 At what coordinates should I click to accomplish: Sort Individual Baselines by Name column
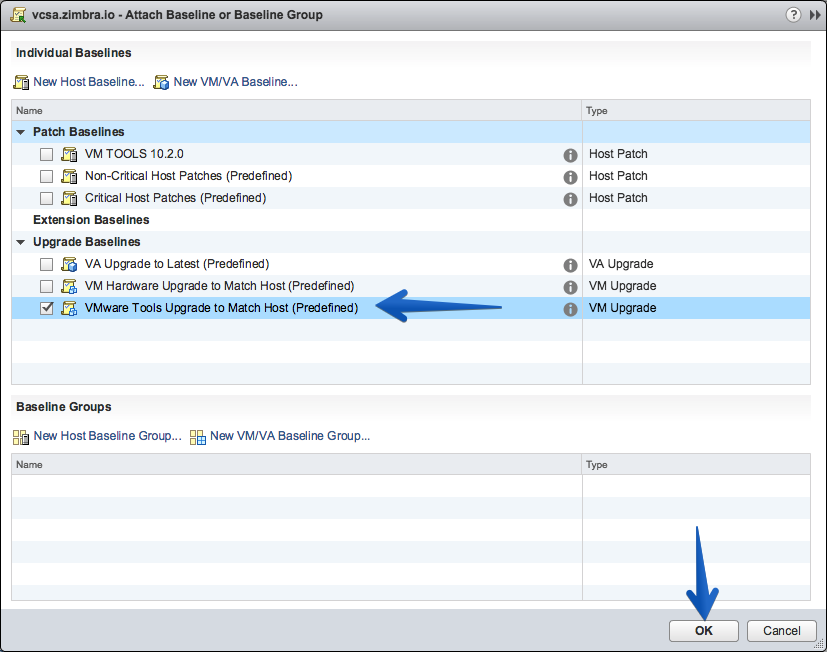(297, 110)
